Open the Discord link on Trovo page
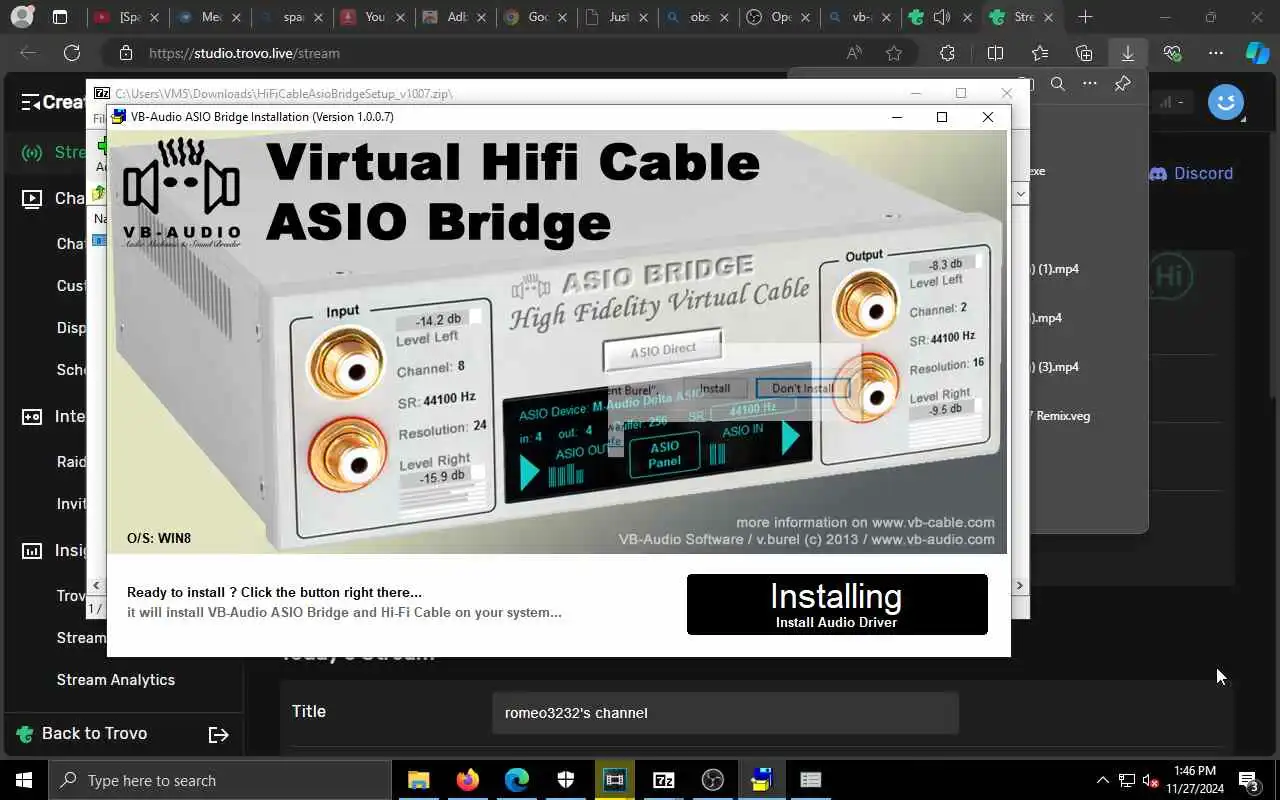The height and width of the screenshot is (800, 1280). pyautogui.click(x=1191, y=173)
